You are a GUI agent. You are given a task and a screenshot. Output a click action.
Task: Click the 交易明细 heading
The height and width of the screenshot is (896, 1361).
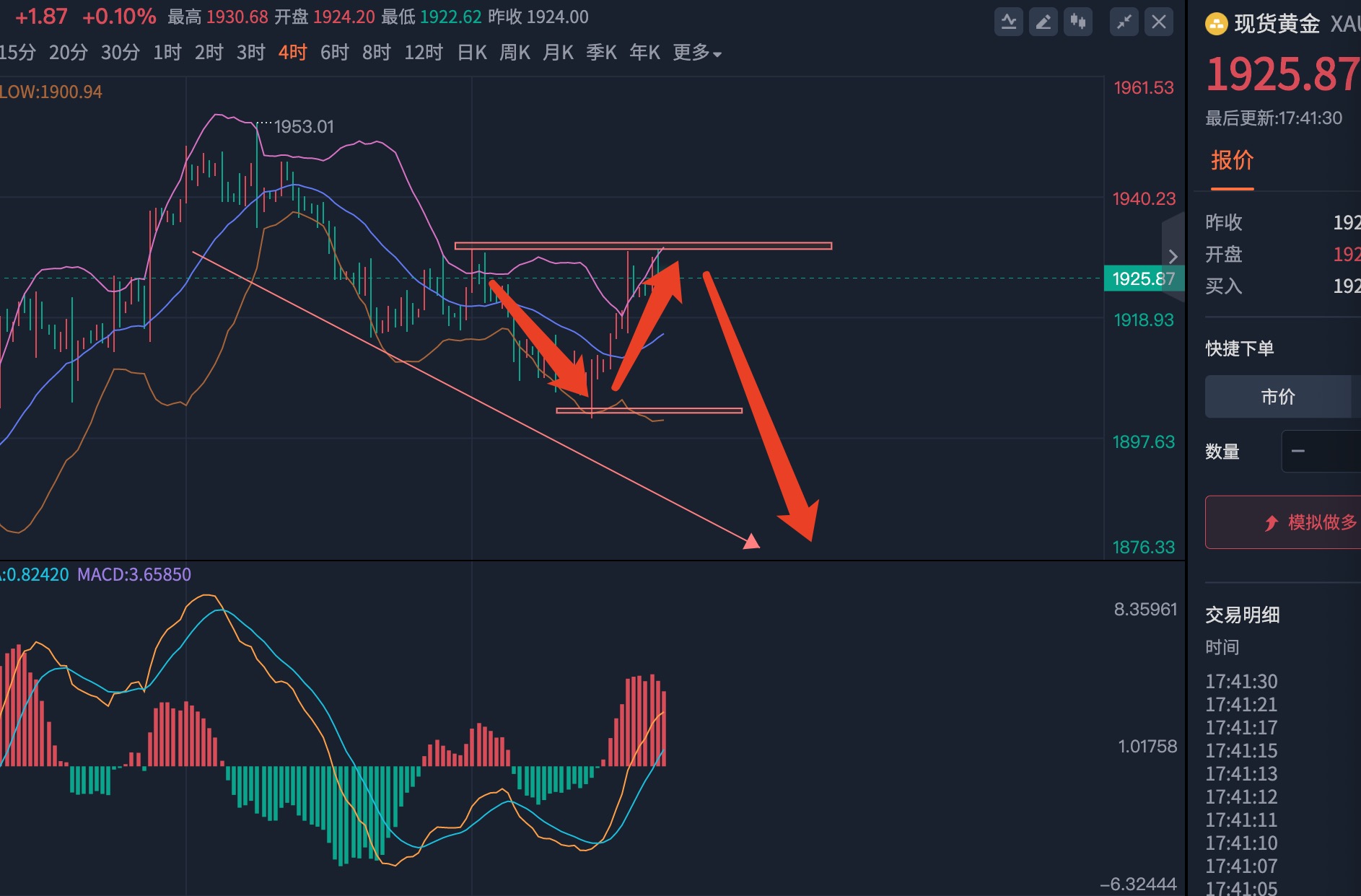[1243, 615]
